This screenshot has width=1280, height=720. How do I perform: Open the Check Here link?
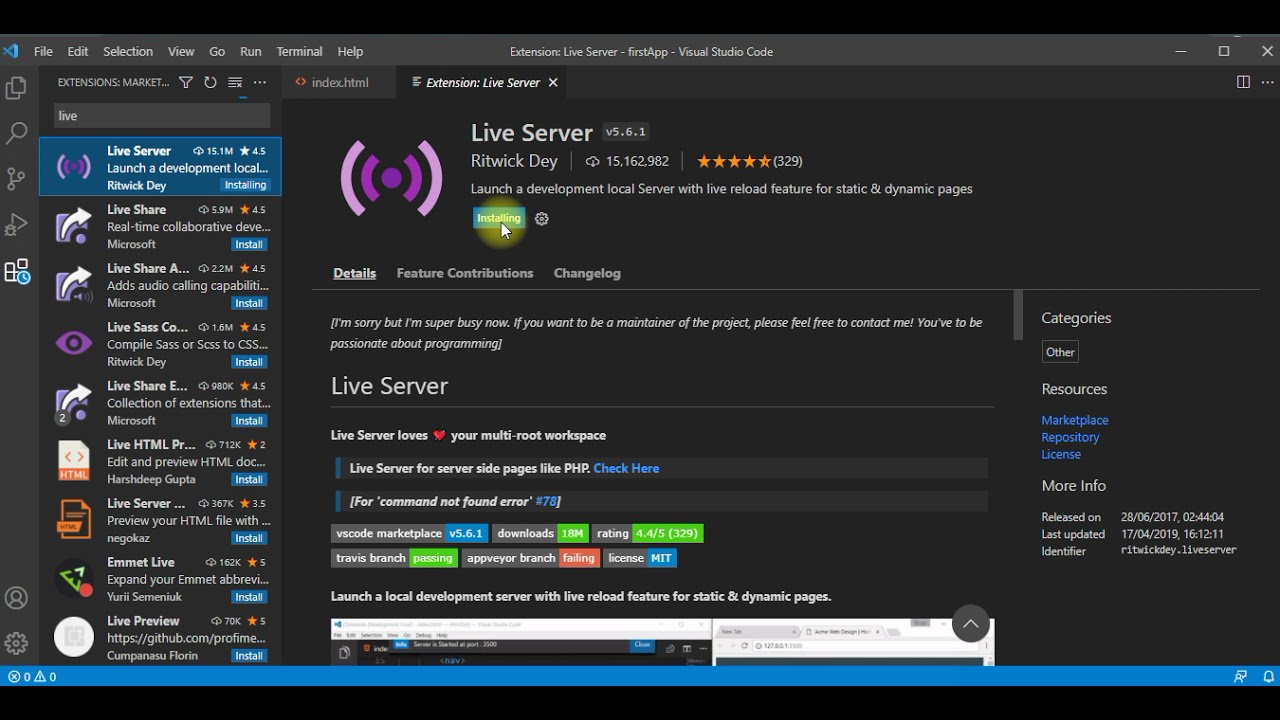tap(626, 468)
